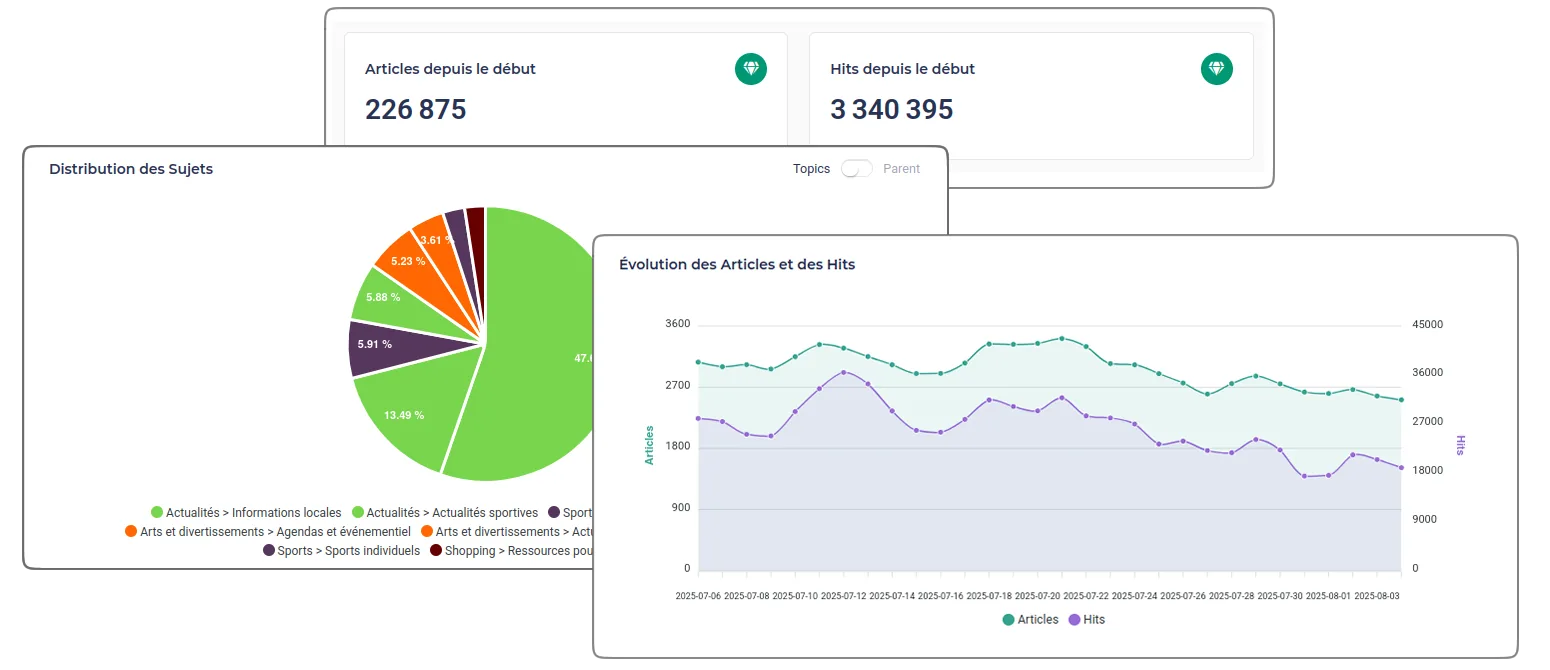Click the 'Topics' label beside the switch

811,169
